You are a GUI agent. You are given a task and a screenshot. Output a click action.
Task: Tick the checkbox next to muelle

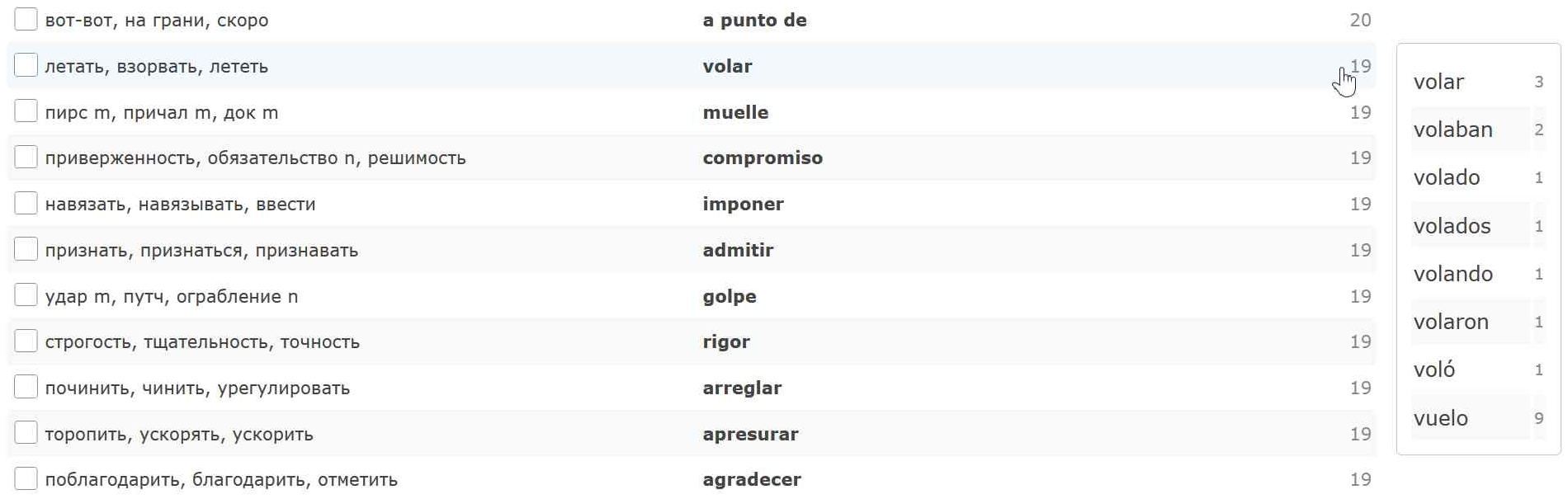(26, 111)
